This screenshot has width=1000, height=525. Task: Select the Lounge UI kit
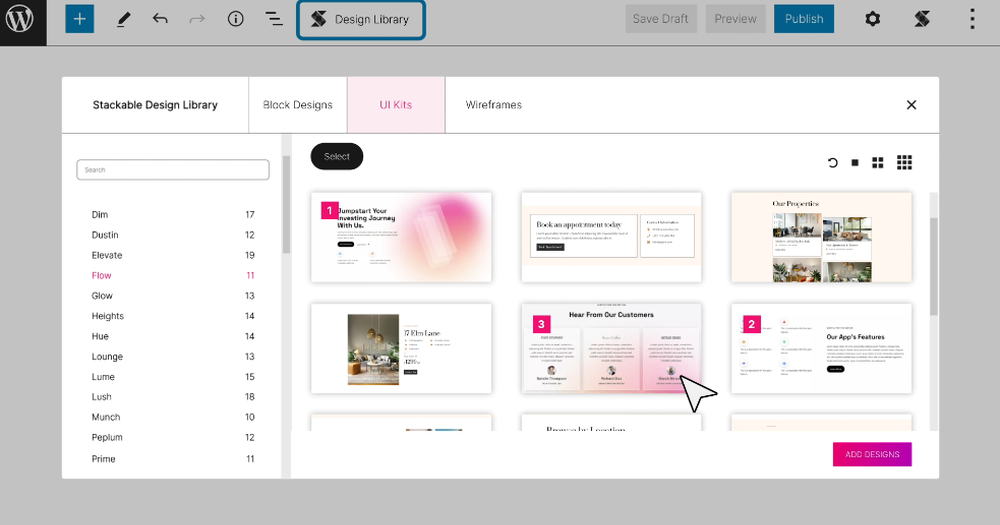tap(173, 357)
